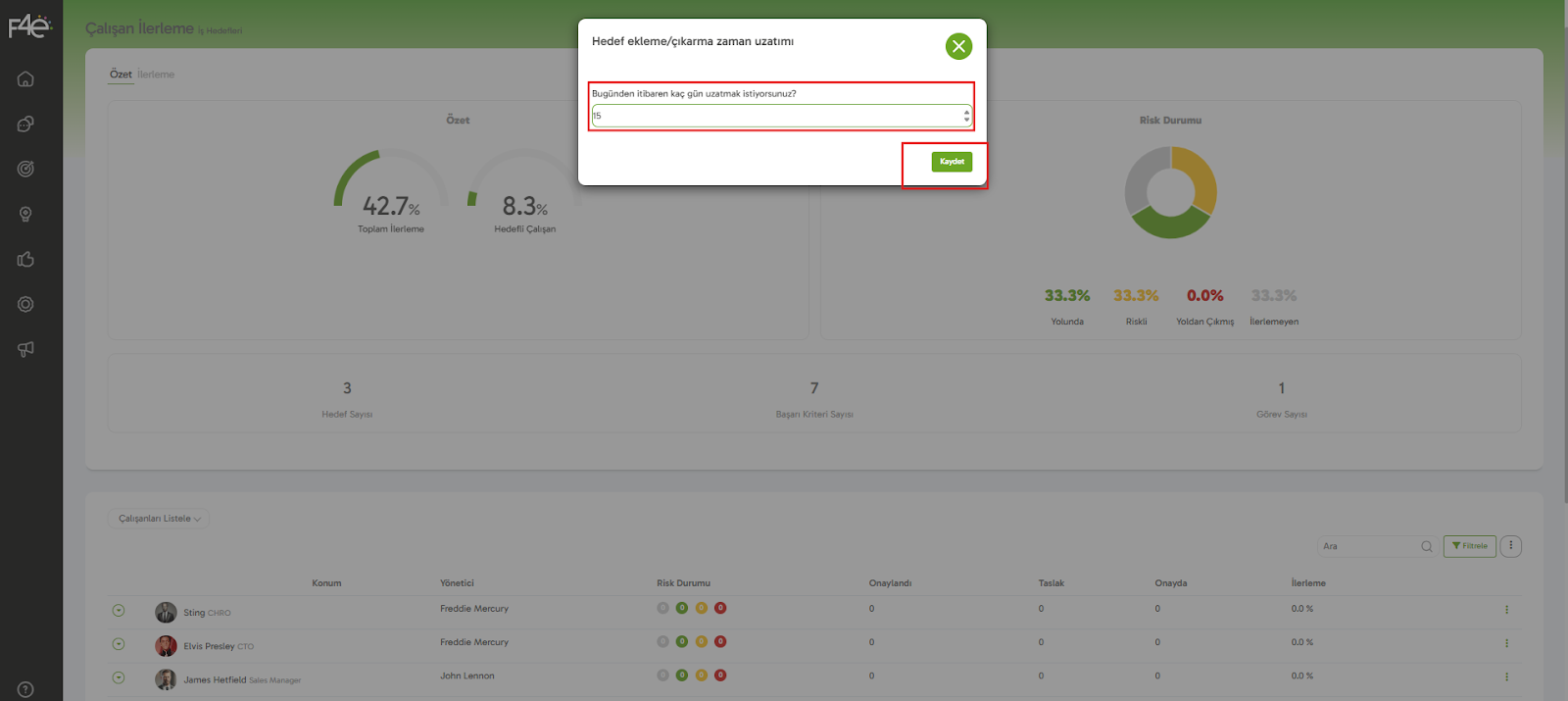Open Sting's row actions menu
1568x701 pixels.
pos(1506,610)
